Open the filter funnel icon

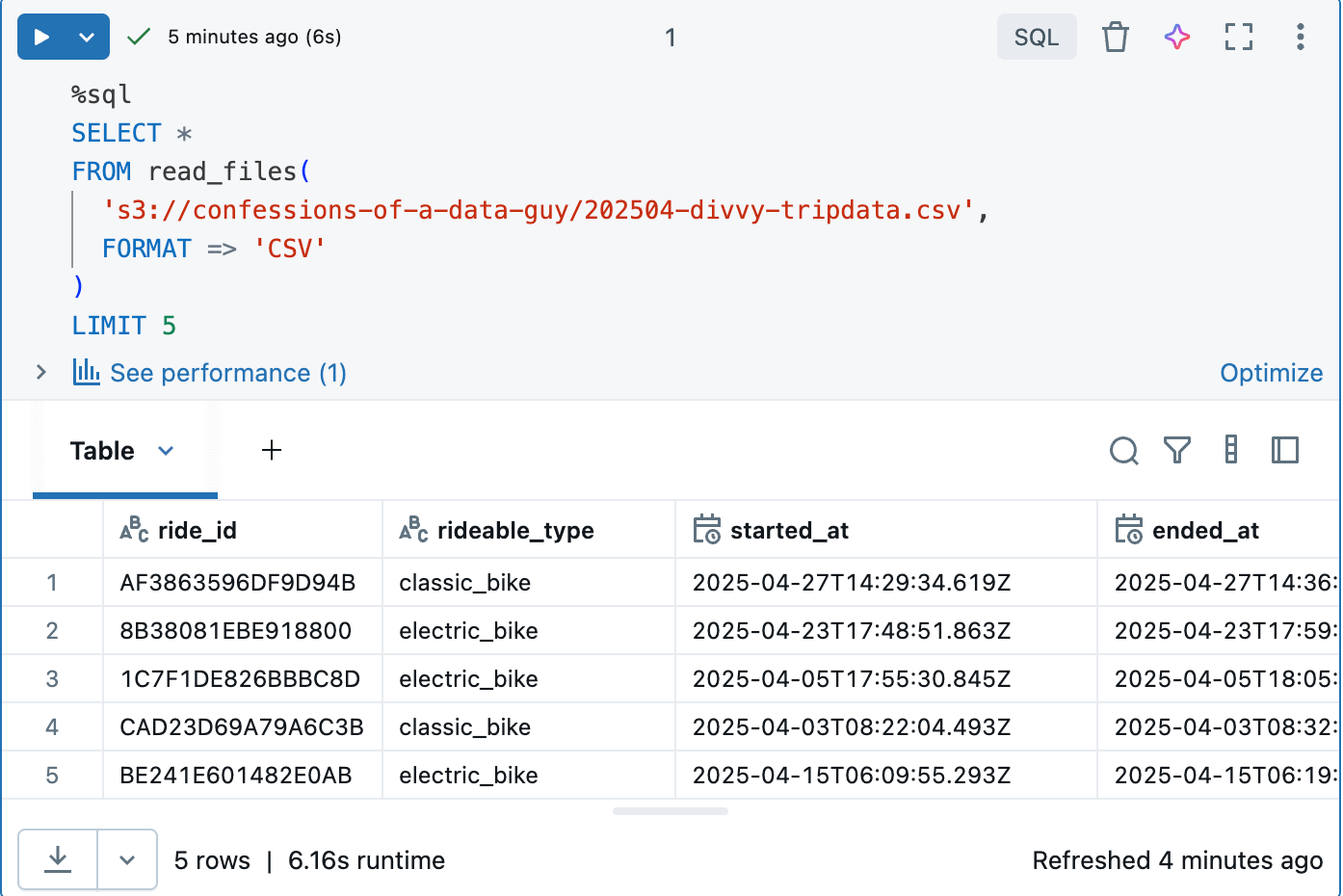[x=1177, y=450]
